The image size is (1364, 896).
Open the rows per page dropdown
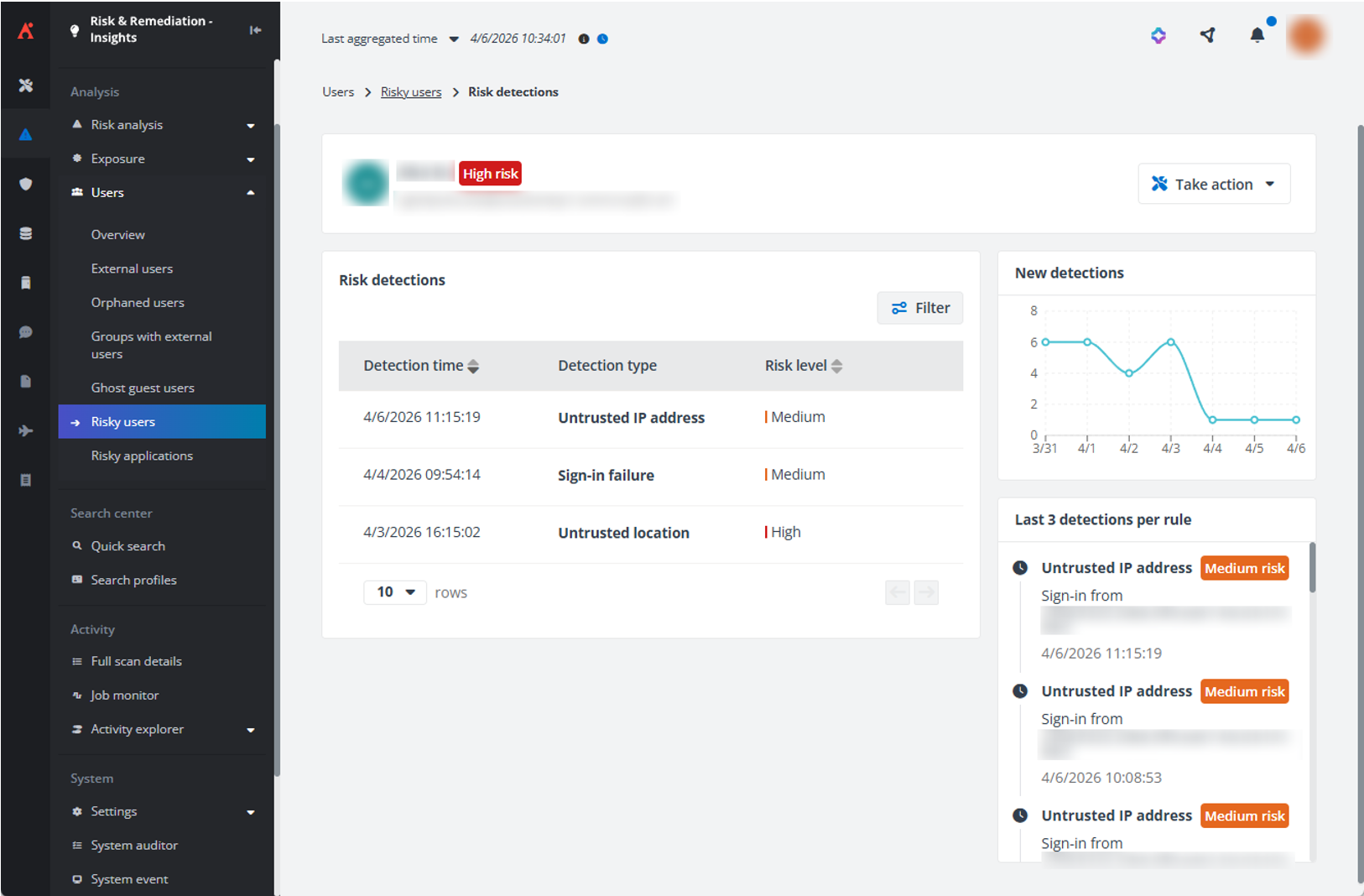(x=395, y=592)
